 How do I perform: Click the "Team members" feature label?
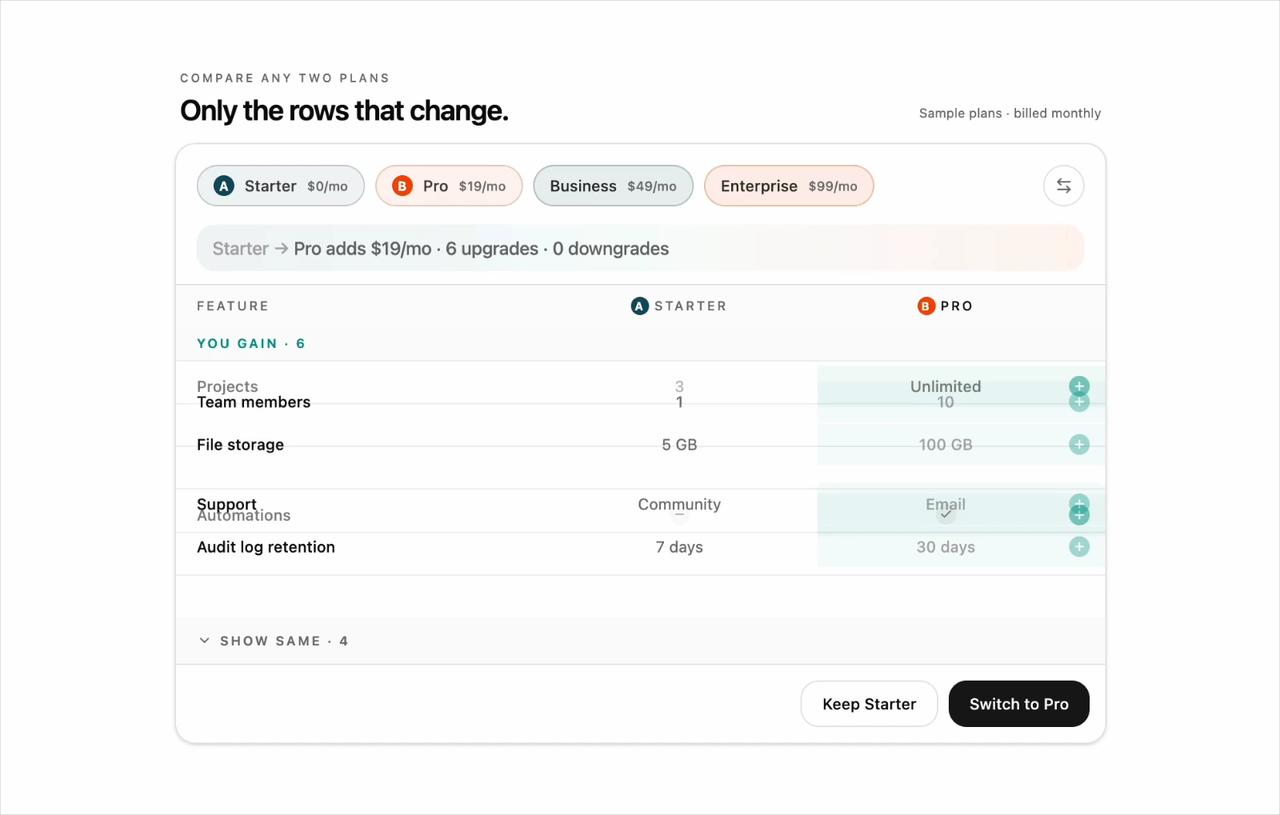pyautogui.click(x=254, y=402)
